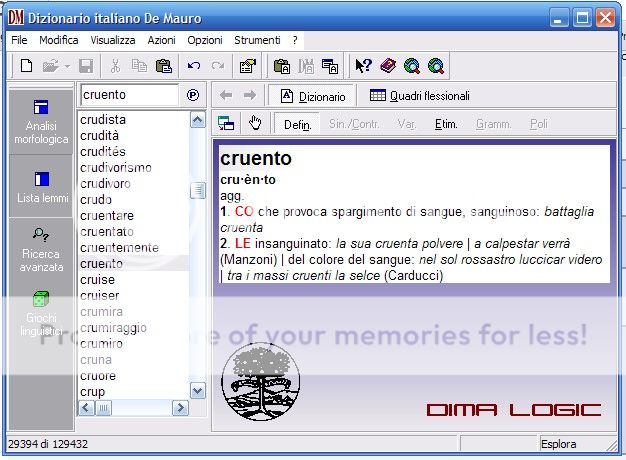Screen dimensions: 626x460
Task: Click the word list scroll up arrow
Action: tap(198, 120)
